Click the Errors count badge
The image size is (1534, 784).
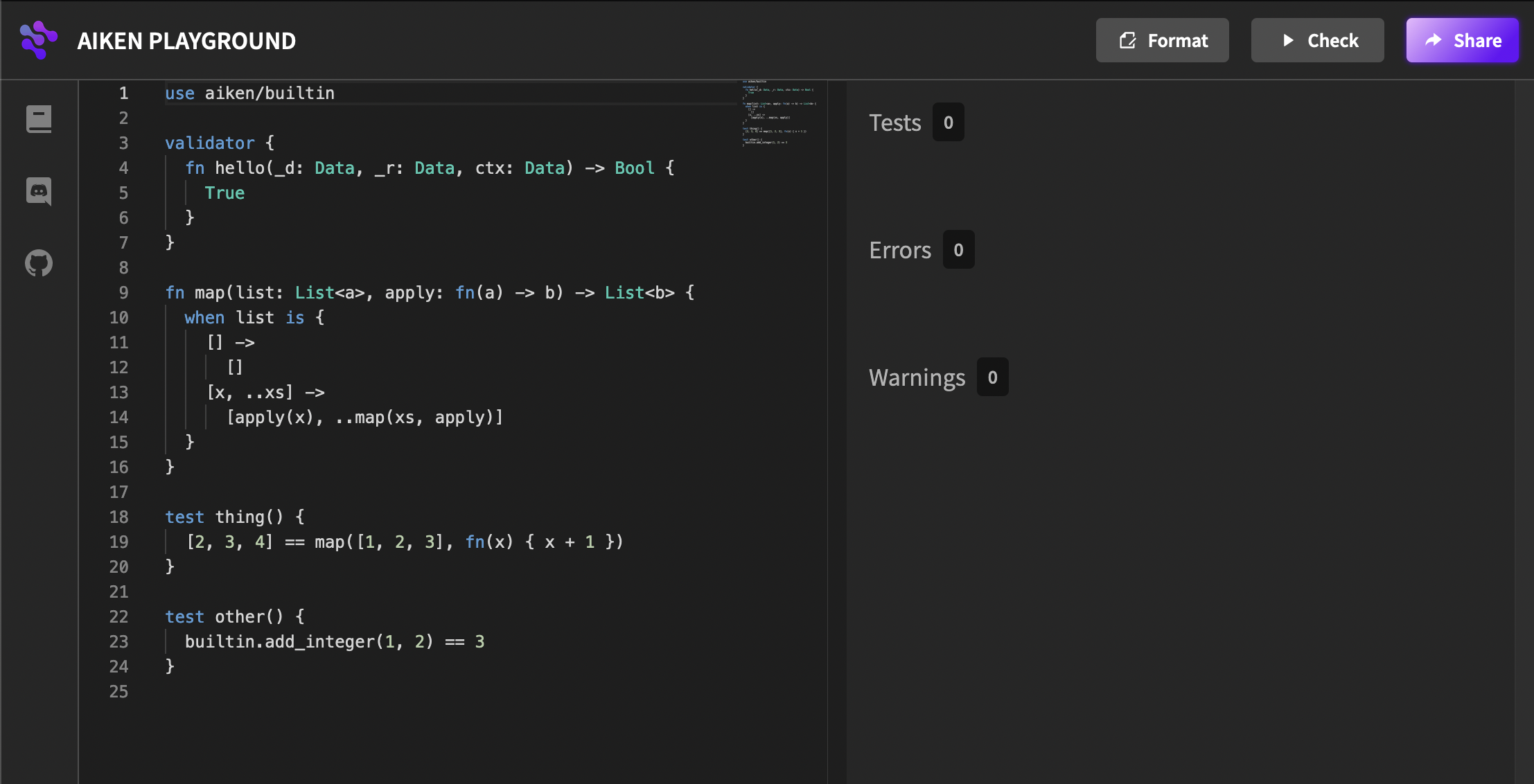tap(958, 250)
